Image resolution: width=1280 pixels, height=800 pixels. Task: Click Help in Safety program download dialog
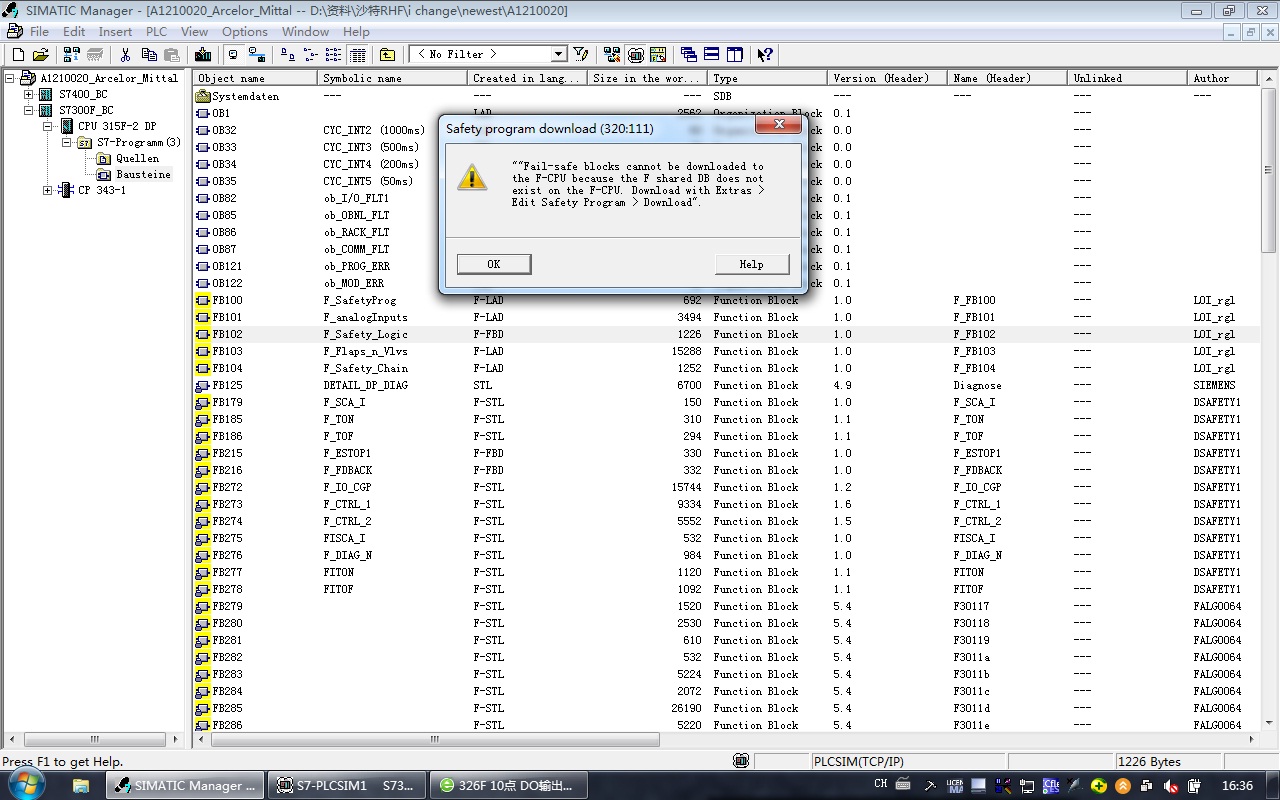[752, 264]
